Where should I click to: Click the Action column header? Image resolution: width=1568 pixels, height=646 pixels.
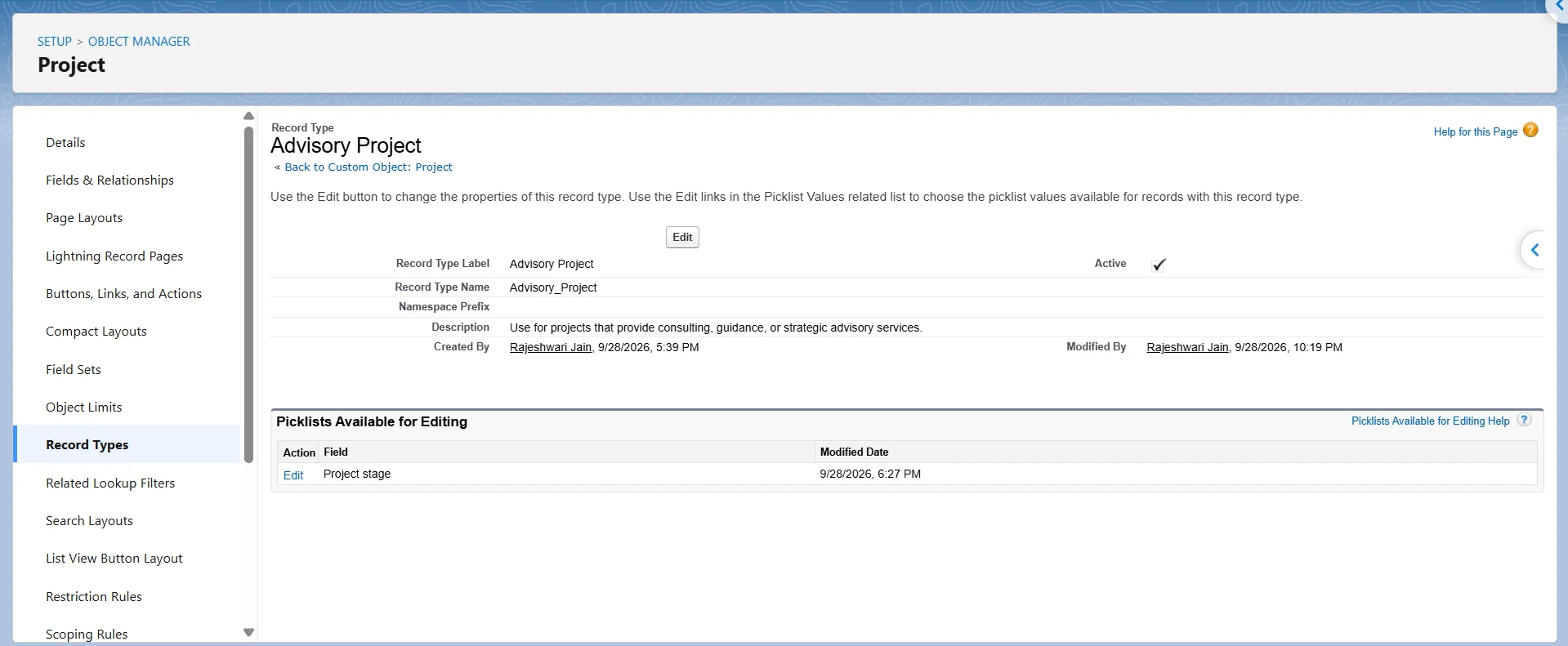coord(299,452)
